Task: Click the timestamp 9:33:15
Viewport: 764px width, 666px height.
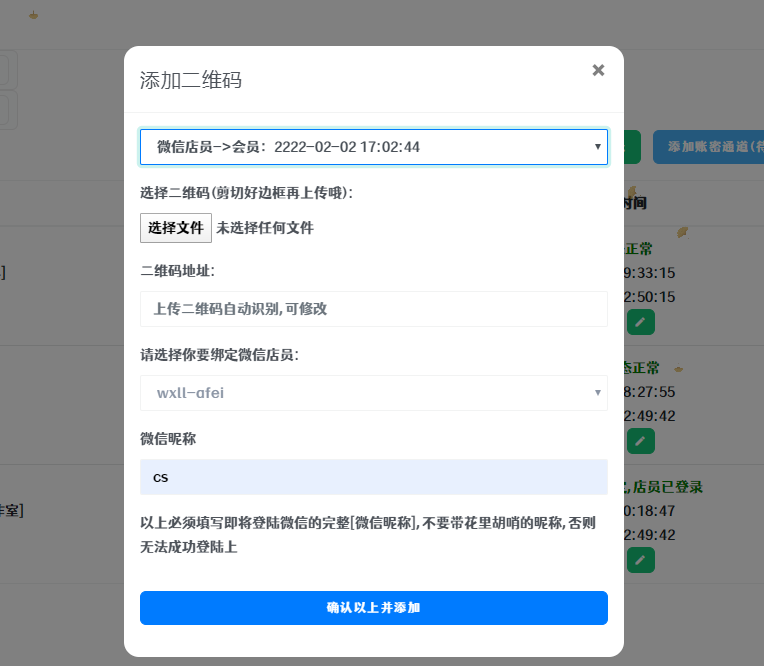Action: (x=649, y=273)
